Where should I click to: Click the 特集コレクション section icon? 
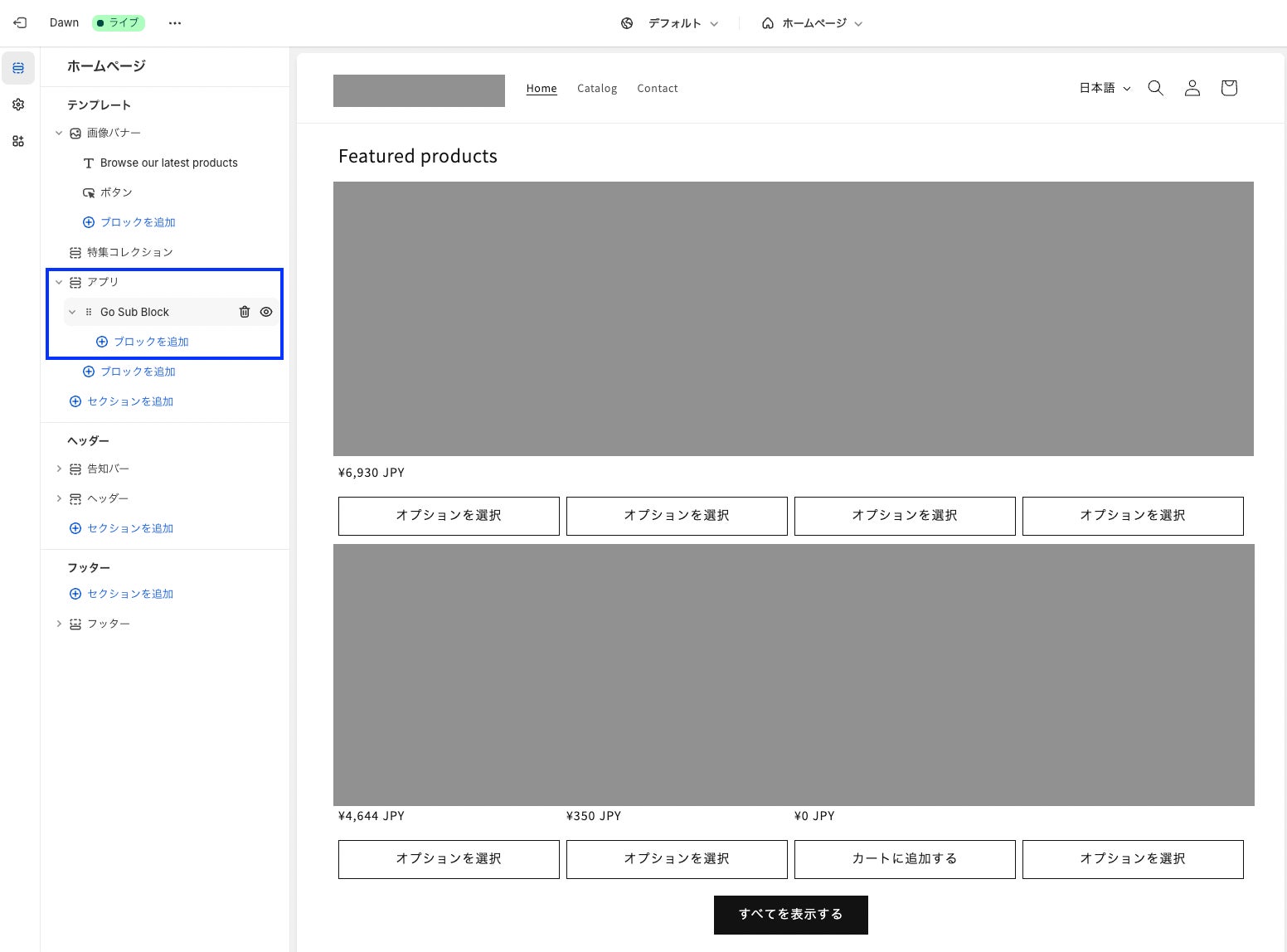click(75, 253)
